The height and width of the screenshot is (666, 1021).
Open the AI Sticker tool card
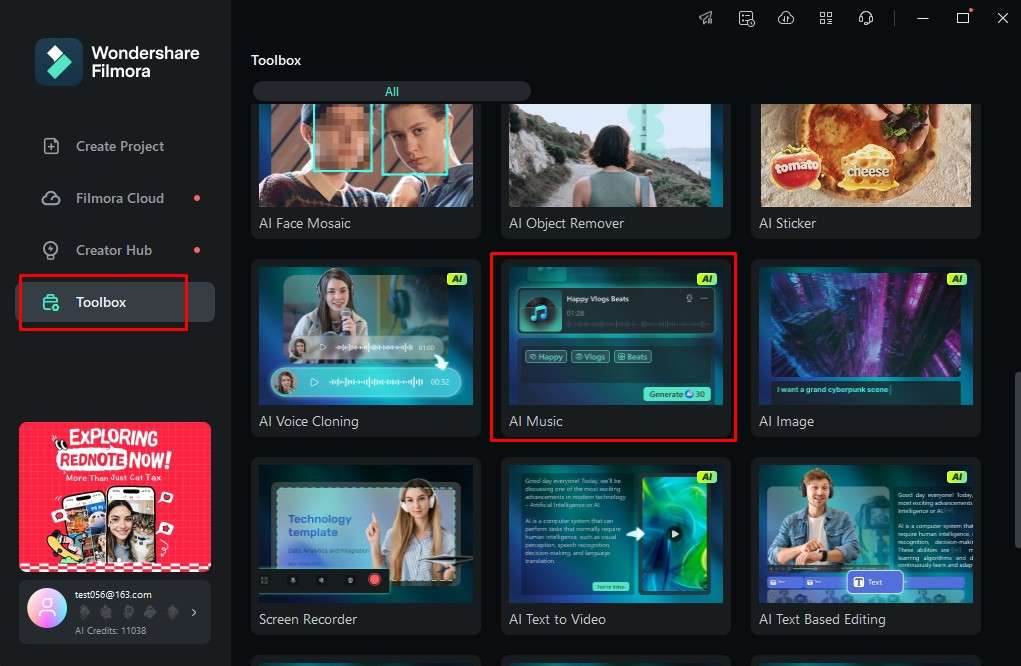click(866, 171)
